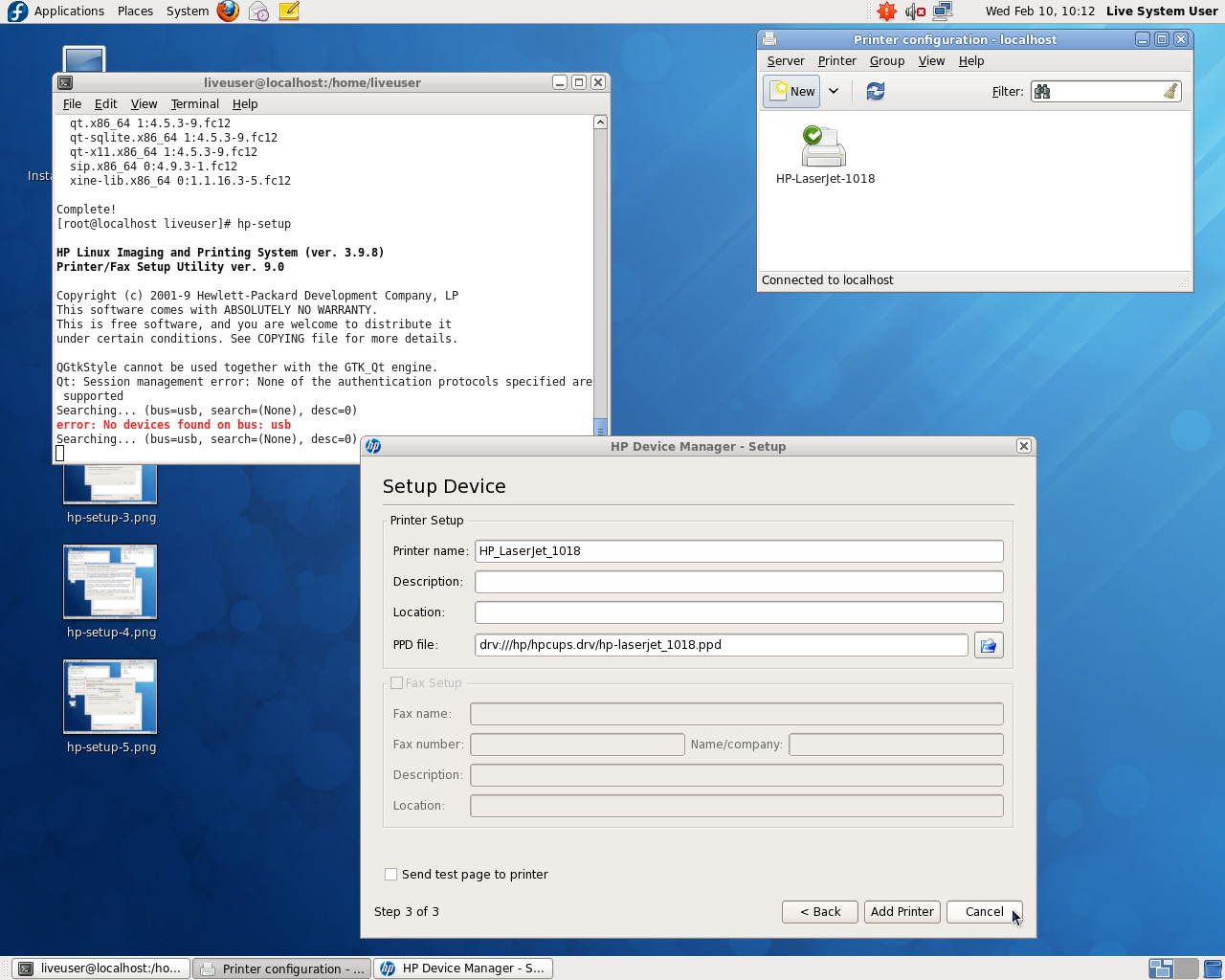The image size is (1225, 980).
Task: Click the Add Printer button
Action: pyautogui.click(x=902, y=912)
